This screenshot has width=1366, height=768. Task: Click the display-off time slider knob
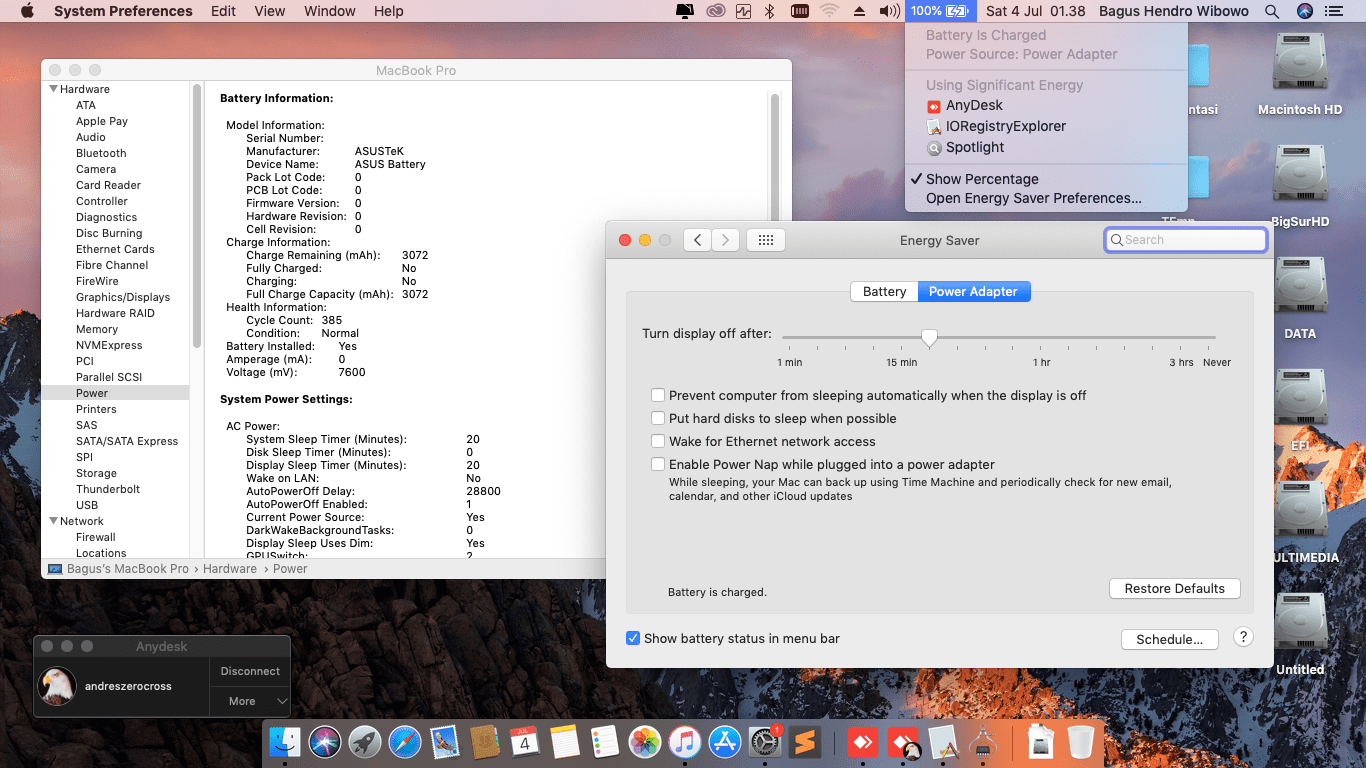point(929,338)
